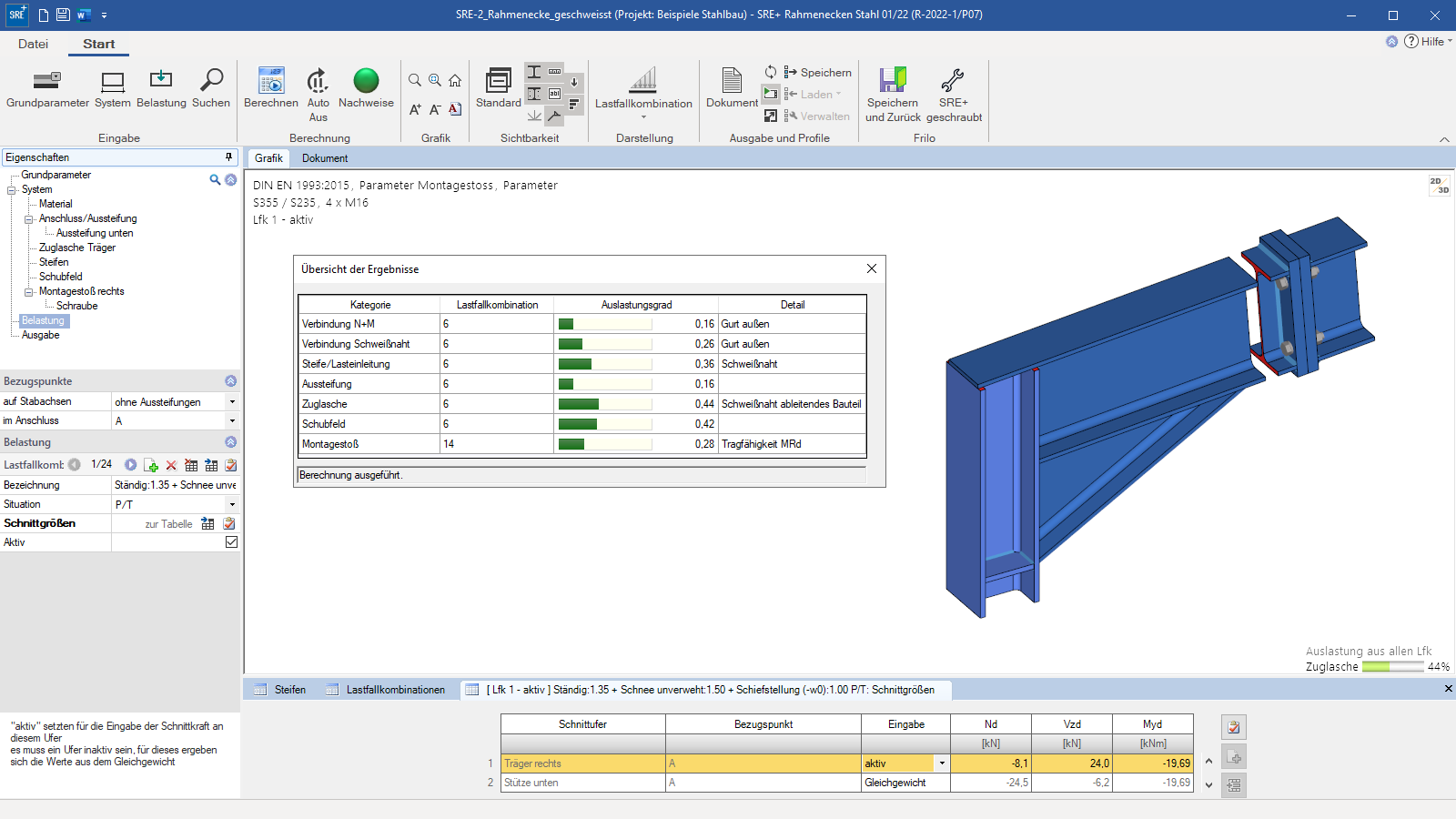
Task: Toggle the dimension ruler visibility icon
Action: coord(554,72)
